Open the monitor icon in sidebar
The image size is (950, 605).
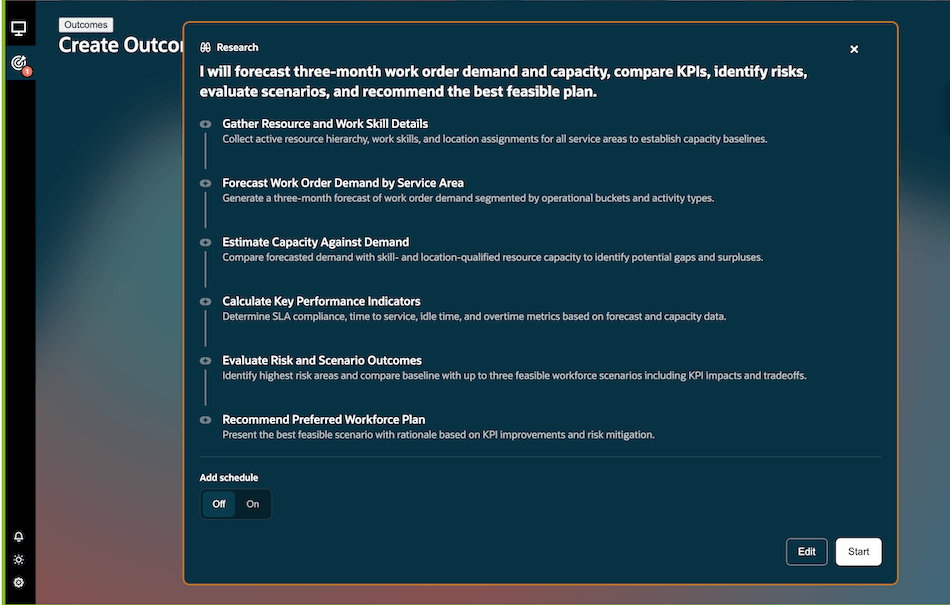click(19, 28)
